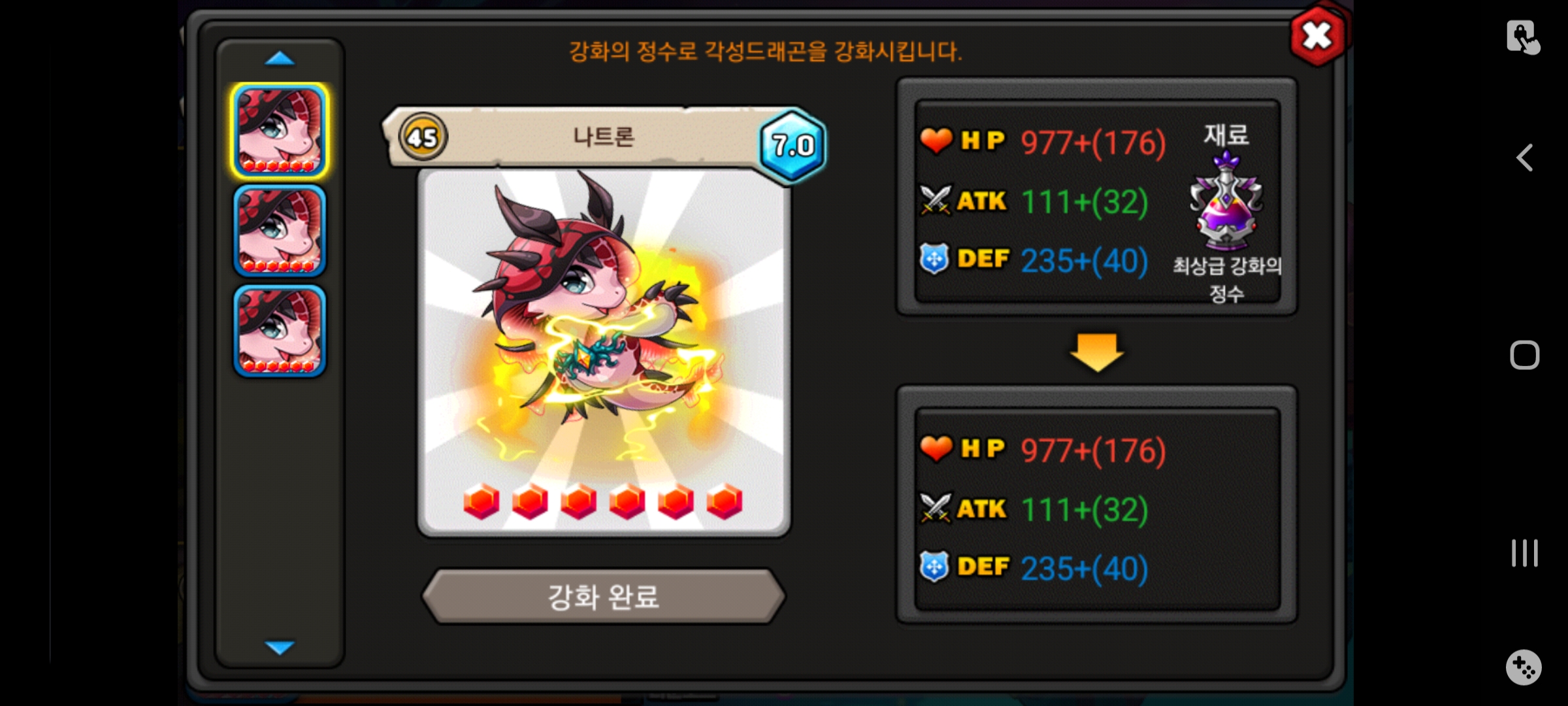Screen dimensions: 1568x706
Task: Tap the HP heart icon in top stats
Action: tap(936, 140)
